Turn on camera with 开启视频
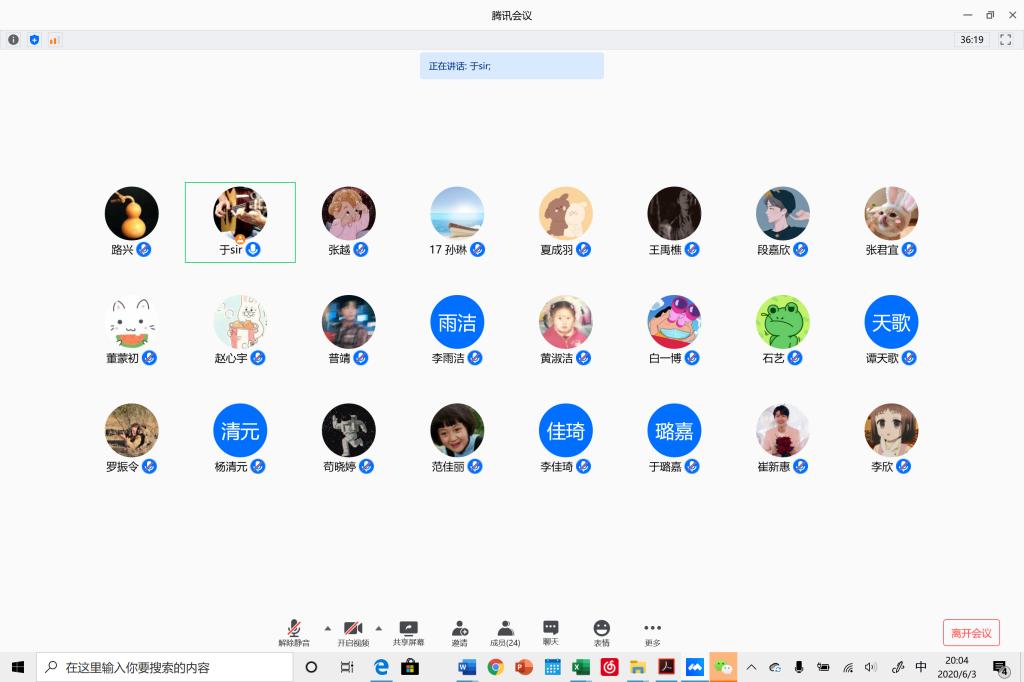 tap(353, 632)
